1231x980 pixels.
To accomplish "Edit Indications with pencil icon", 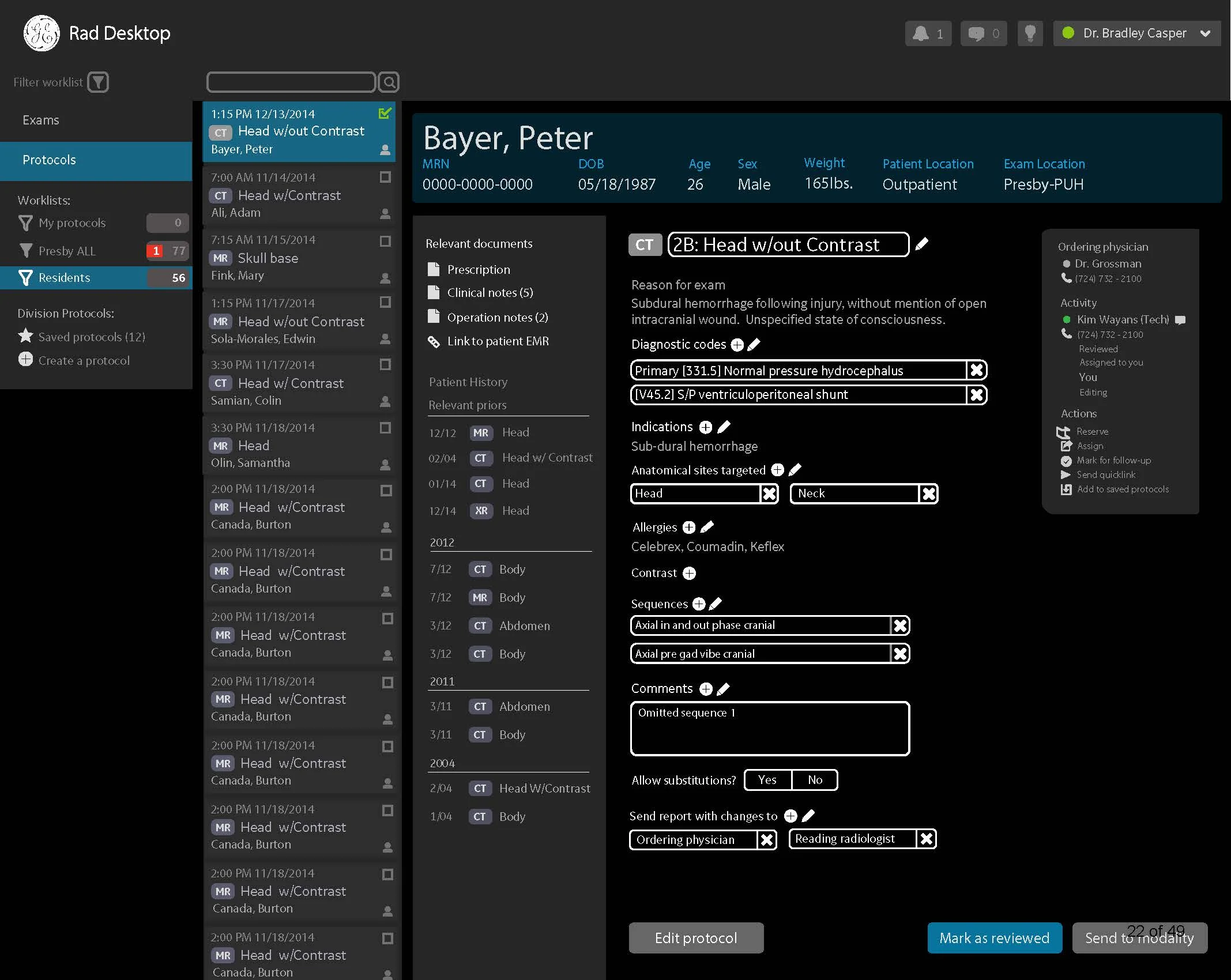I will 724,427.
